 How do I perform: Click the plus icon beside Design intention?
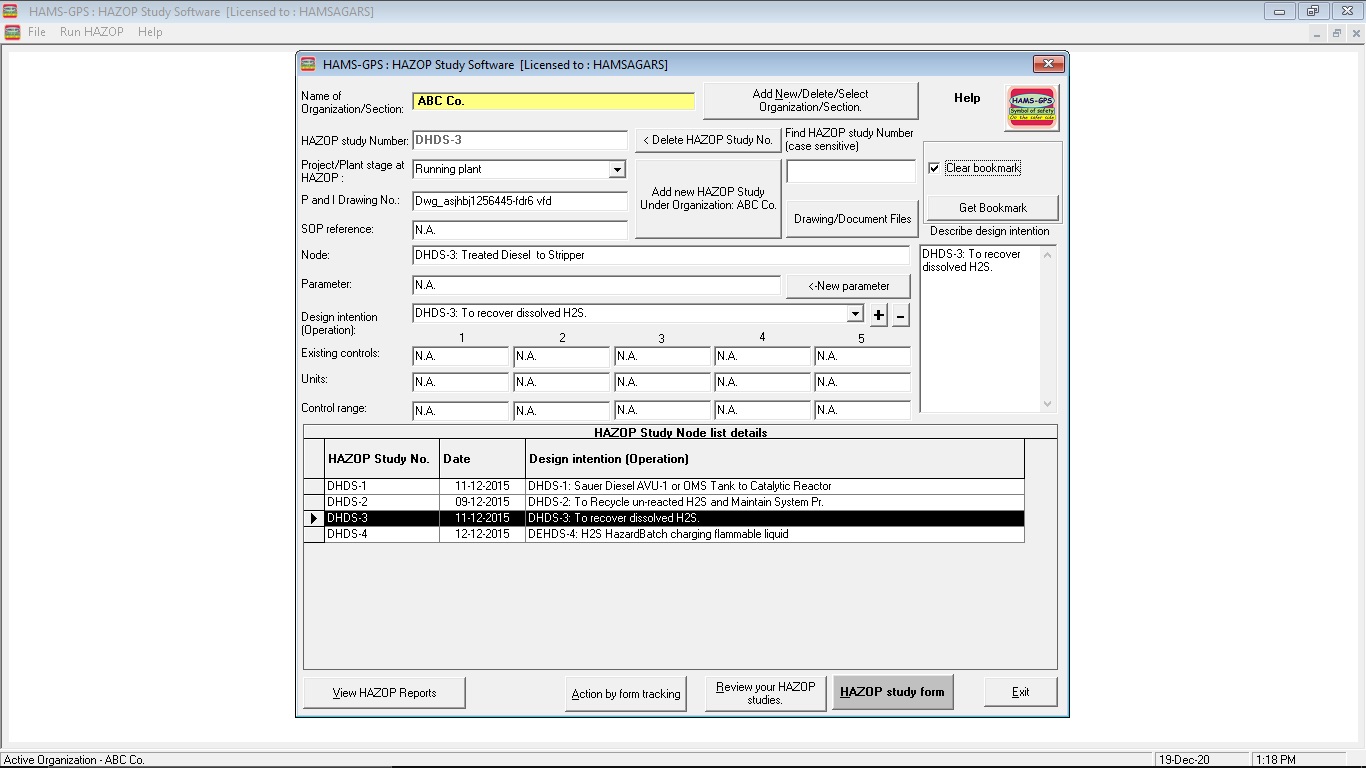coord(877,314)
